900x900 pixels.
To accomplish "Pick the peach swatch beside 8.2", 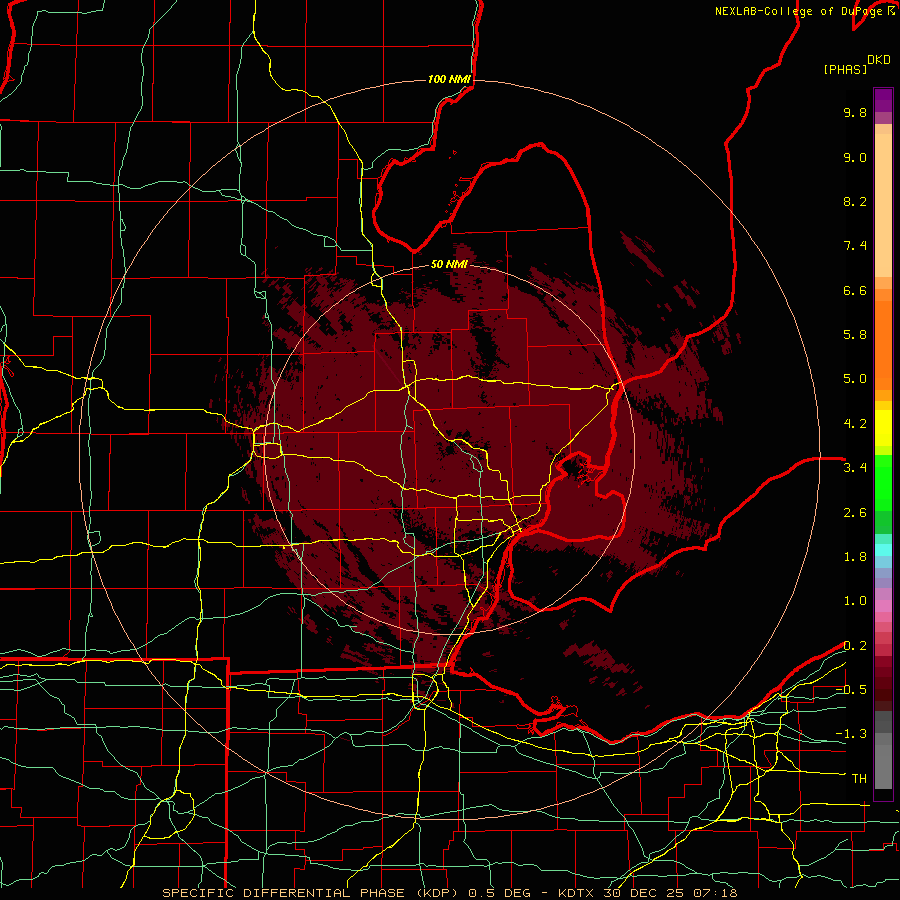I will pos(883,205).
